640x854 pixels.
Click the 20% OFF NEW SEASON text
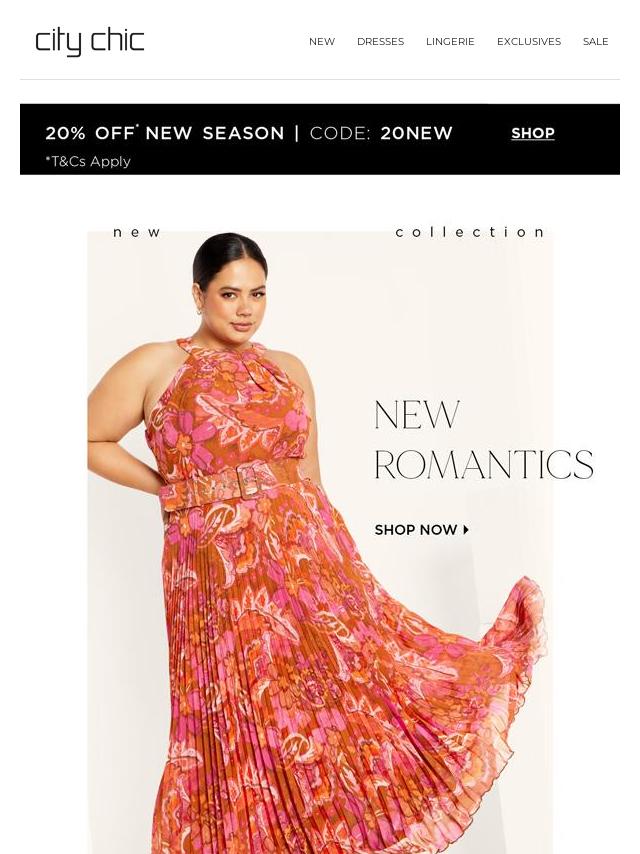(164, 133)
